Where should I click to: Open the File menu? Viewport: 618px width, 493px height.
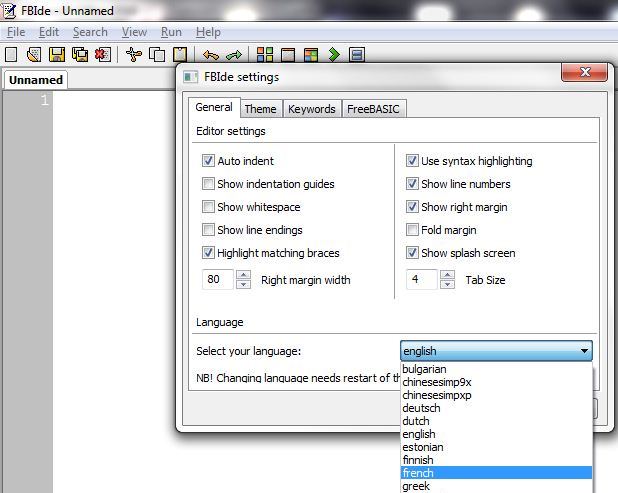point(16,32)
